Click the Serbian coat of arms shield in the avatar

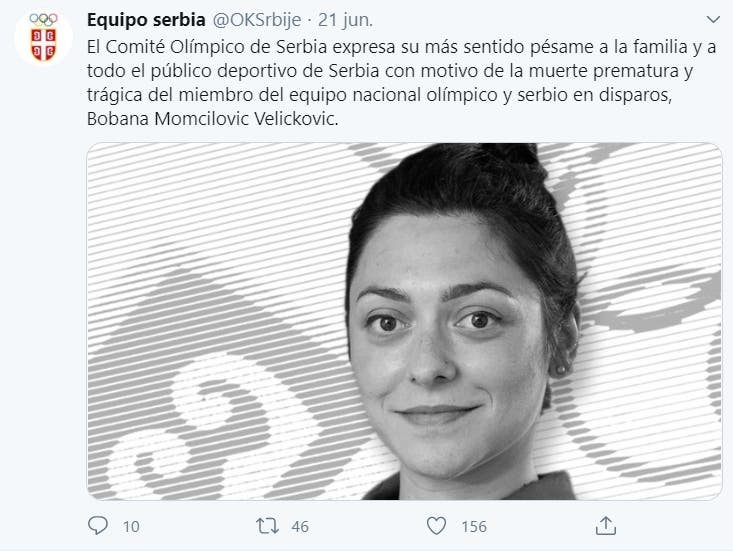tap(43, 44)
